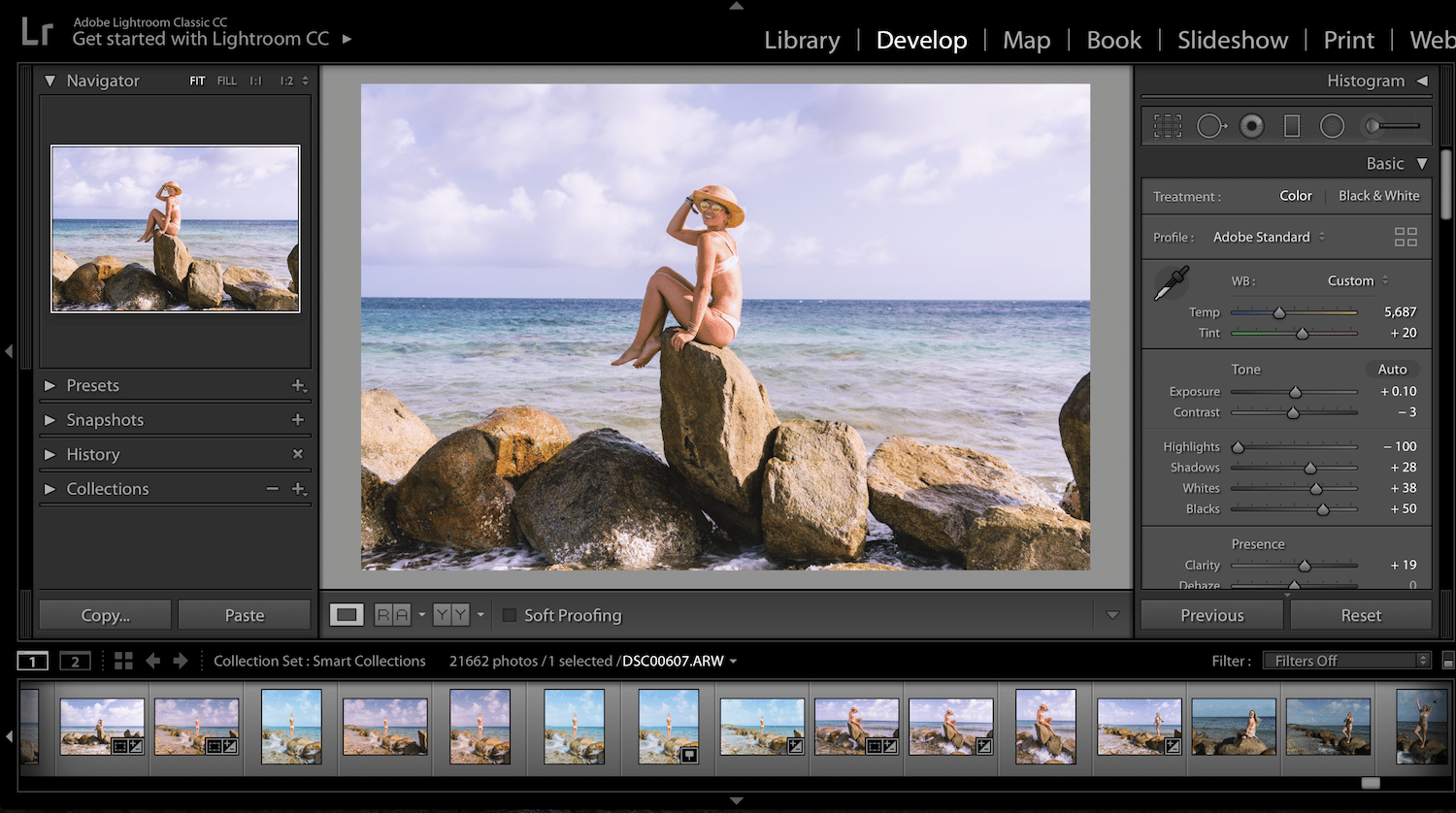1456x813 pixels.
Task: Select the first filmstrip thumbnail
Action: pyautogui.click(x=102, y=726)
